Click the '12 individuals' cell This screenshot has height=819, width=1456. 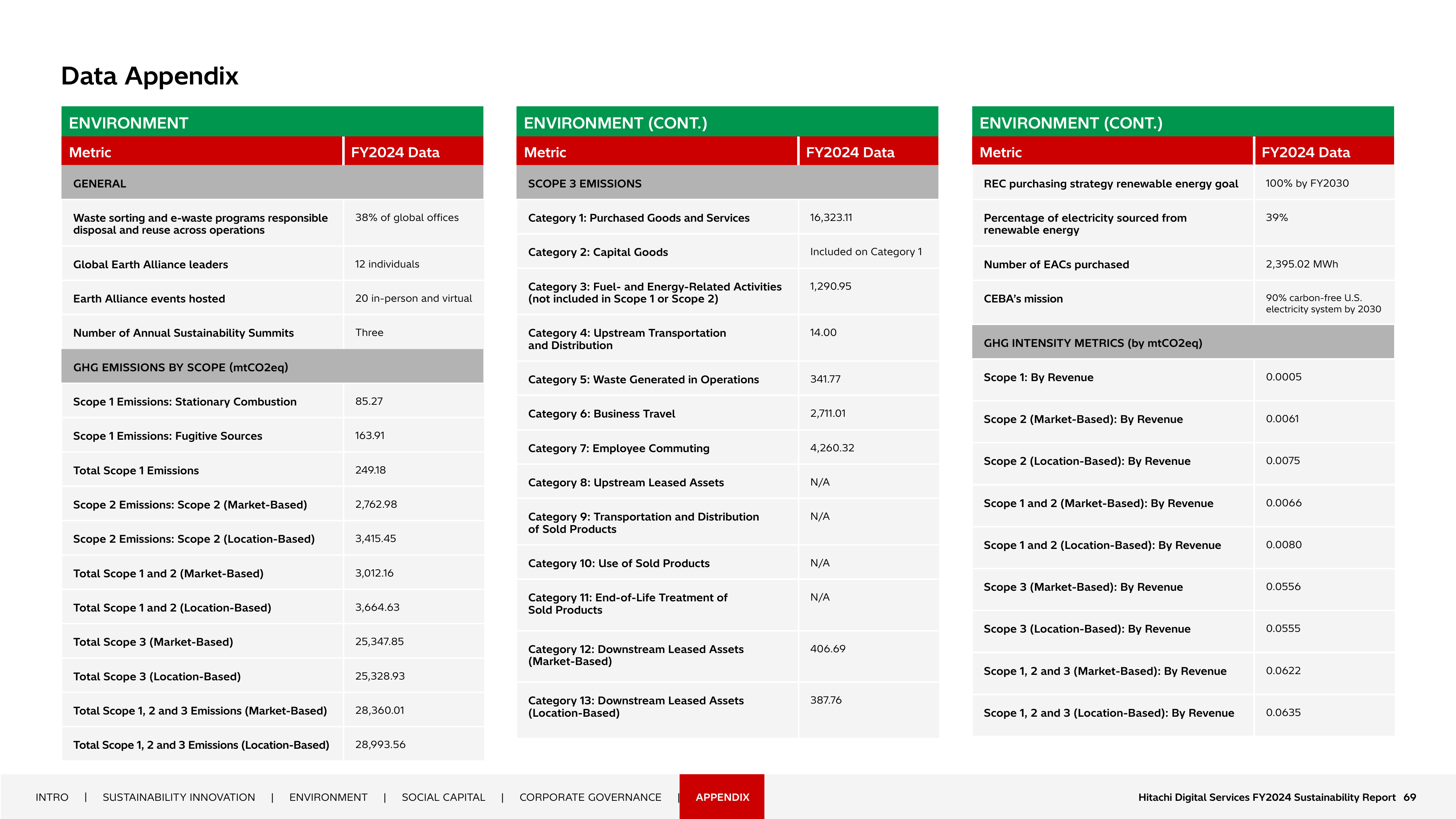click(387, 264)
